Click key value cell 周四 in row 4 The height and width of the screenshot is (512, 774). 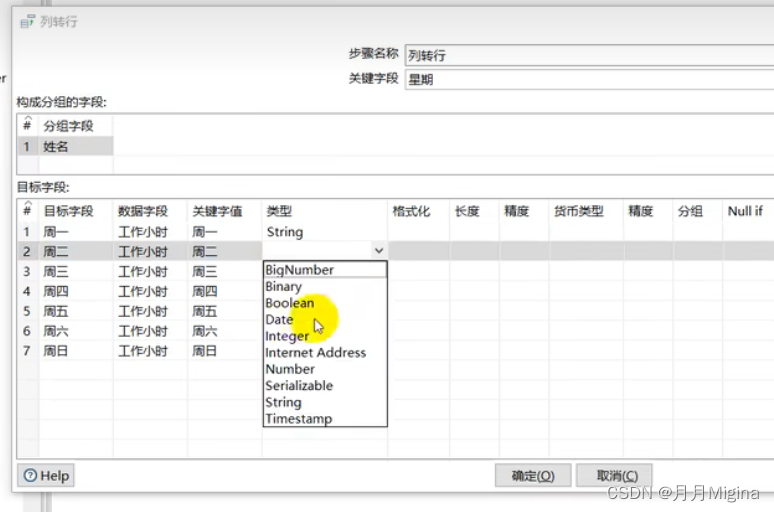tap(225, 291)
